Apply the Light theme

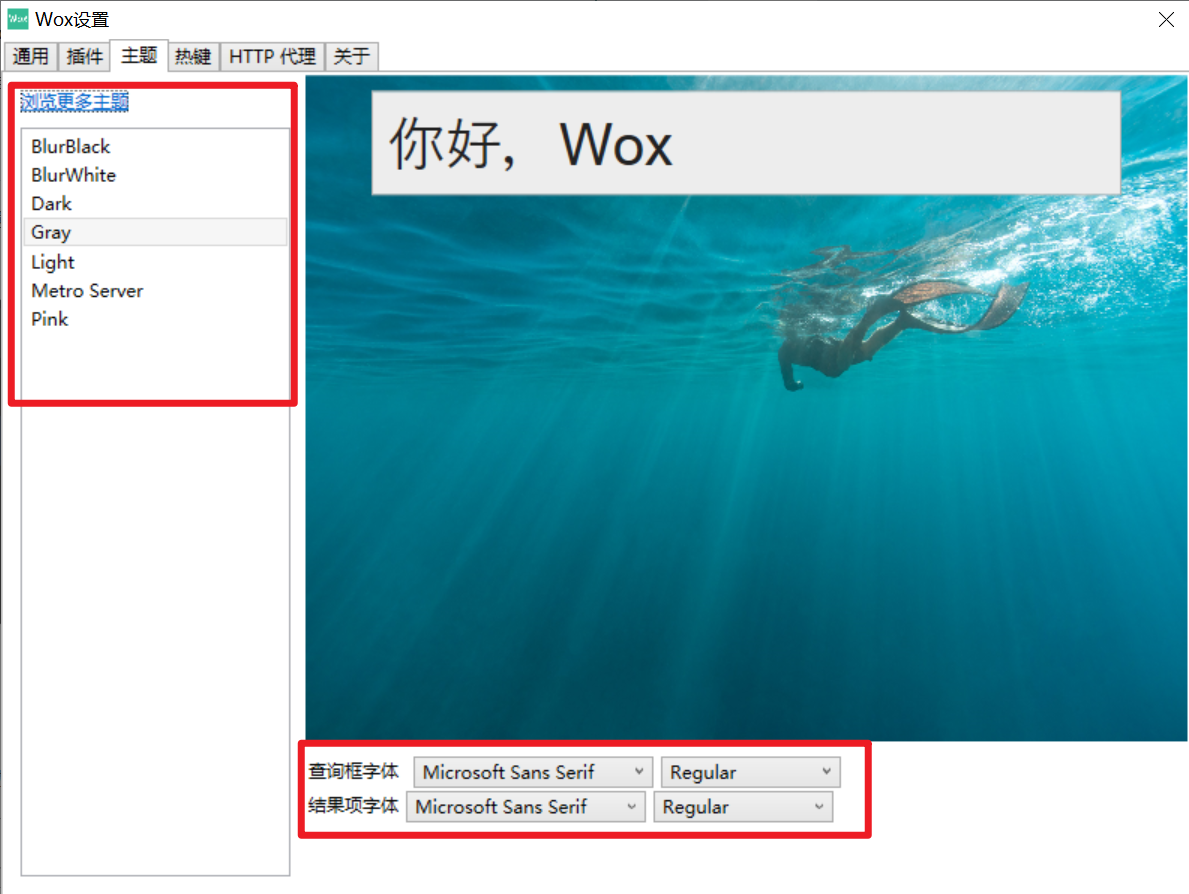coord(52,261)
